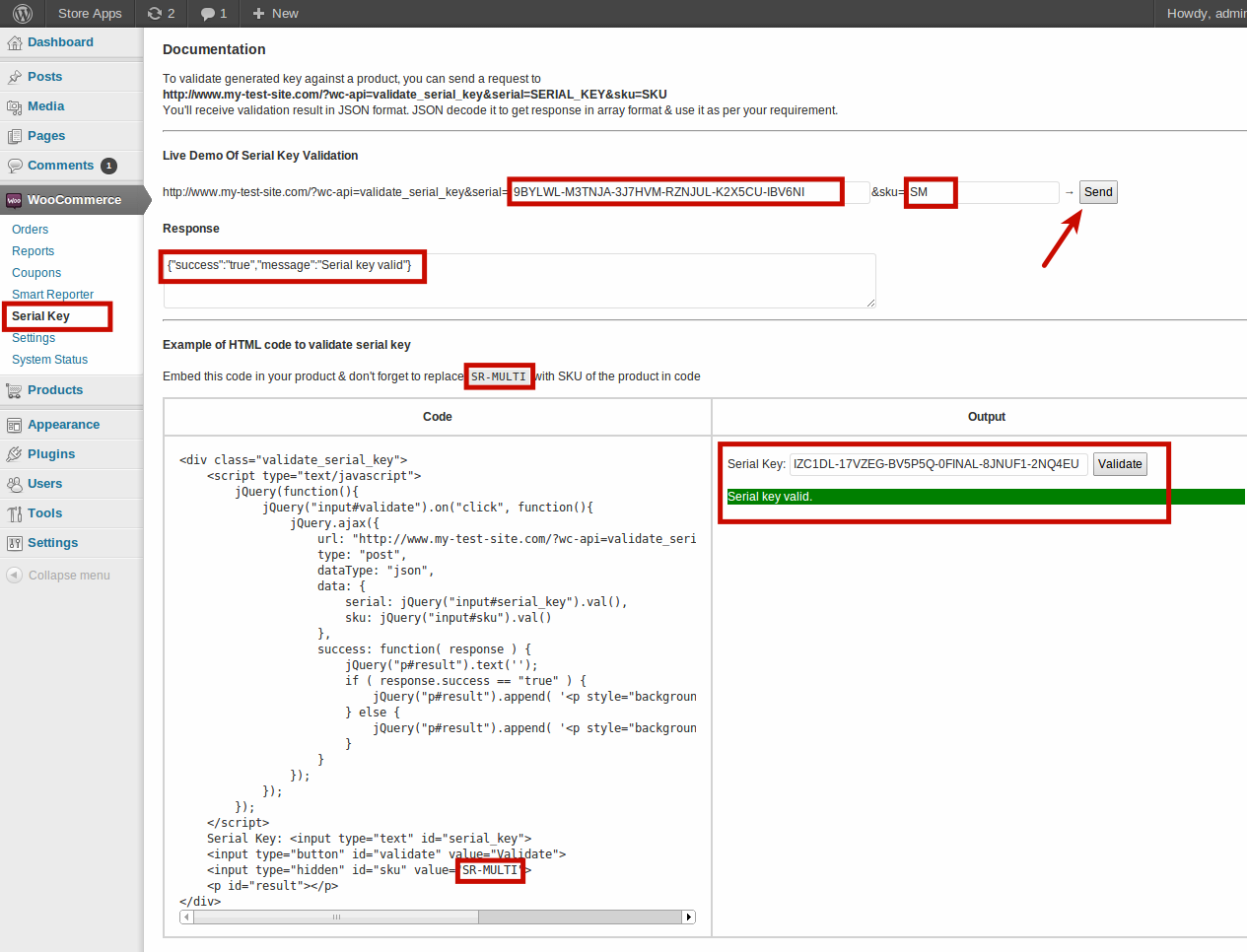Click the Serial key valid green message
This screenshot has height=952, width=1247.
click(986, 497)
